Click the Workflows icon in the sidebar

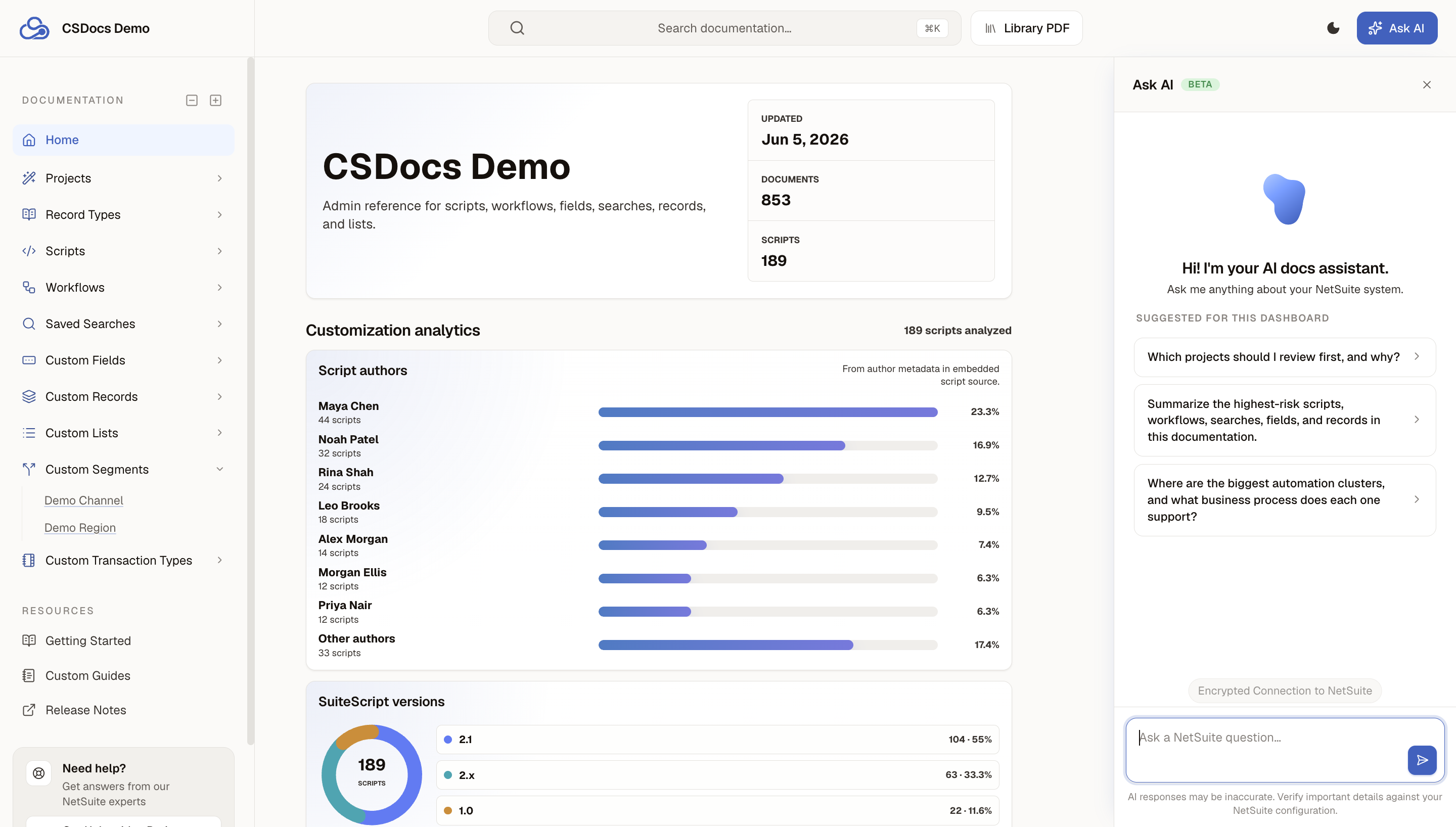tap(29, 288)
